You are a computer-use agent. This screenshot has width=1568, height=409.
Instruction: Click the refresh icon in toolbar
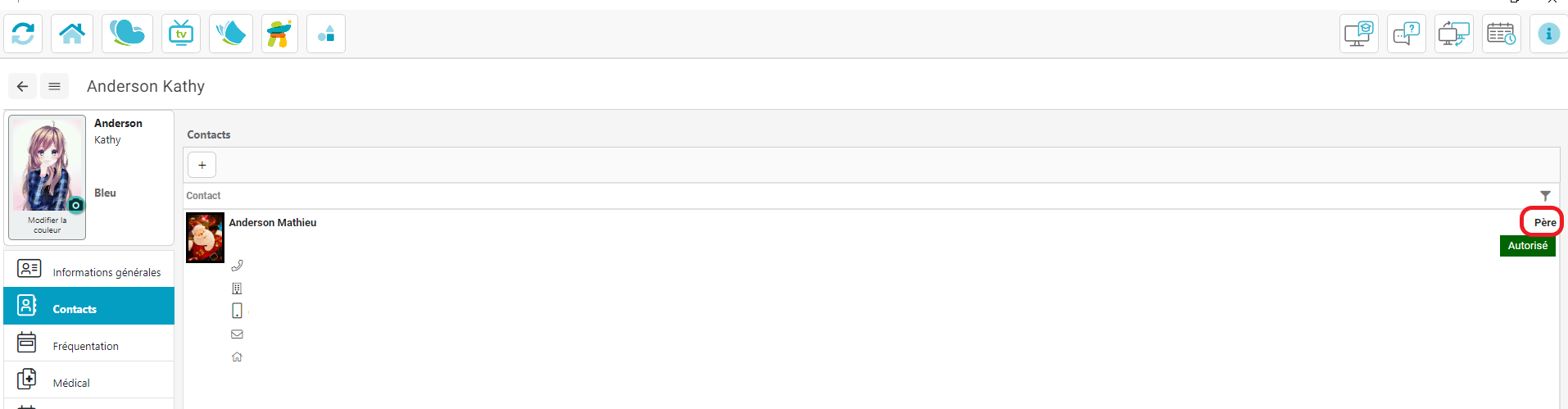(23, 34)
